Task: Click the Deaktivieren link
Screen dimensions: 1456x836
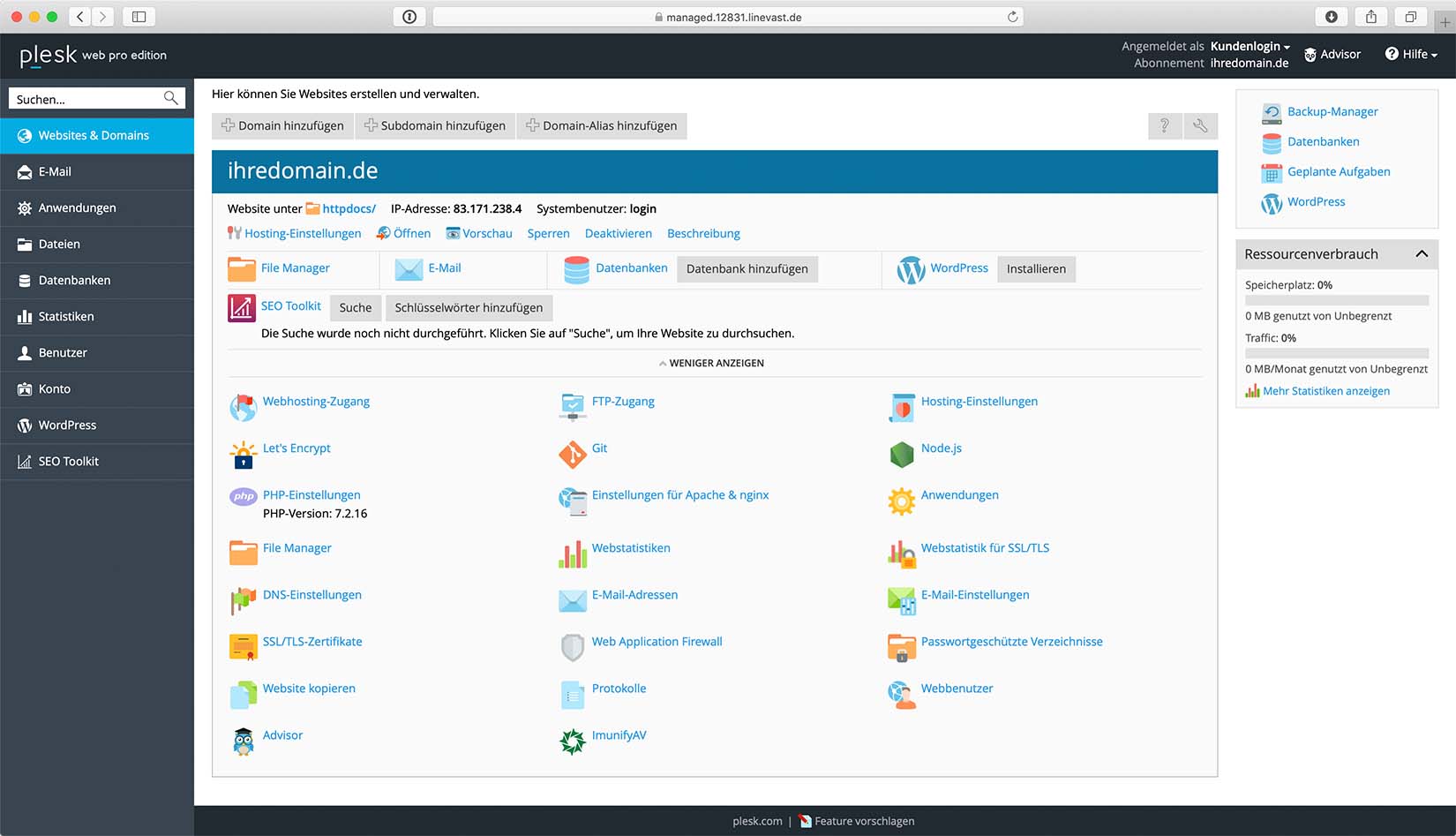Action: coord(619,234)
